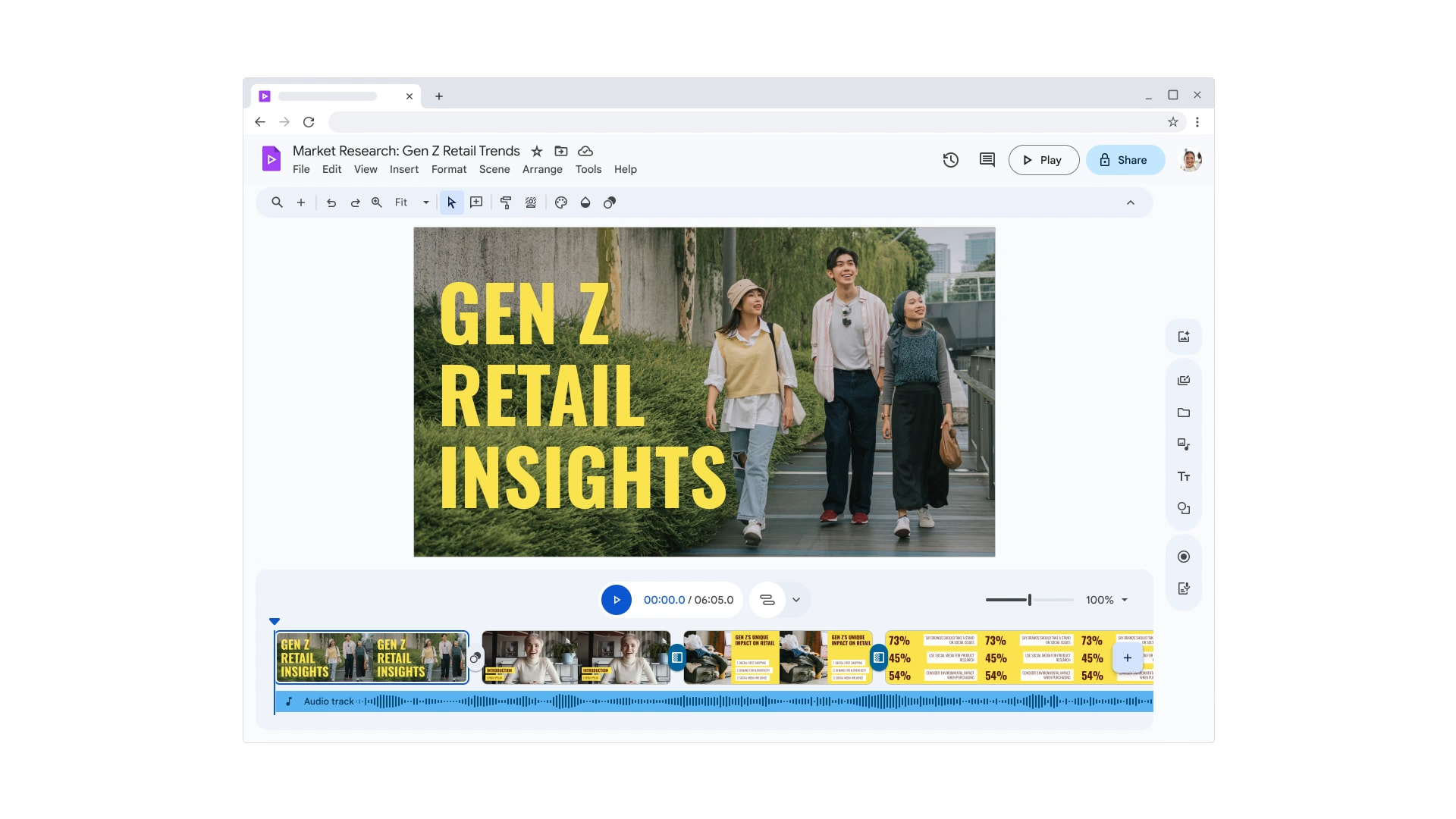Image resolution: width=1456 pixels, height=819 pixels.
Task: Click the brand kit/text styles icon
Action: click(1185, 476)
